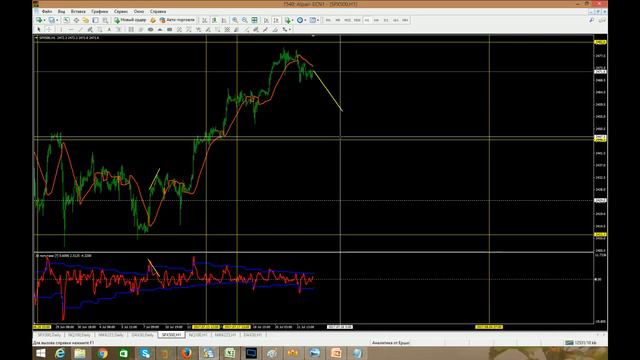Click the connection status kb indicator
Screen dimensions: 640x360
coord(580,342)
